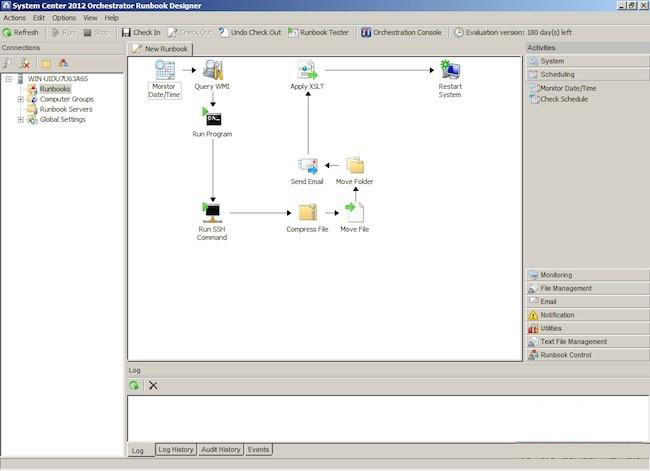Select the Run Program activity icon
Image resolution: width=650 pixels, height=471 pixels.
[212, 118]
